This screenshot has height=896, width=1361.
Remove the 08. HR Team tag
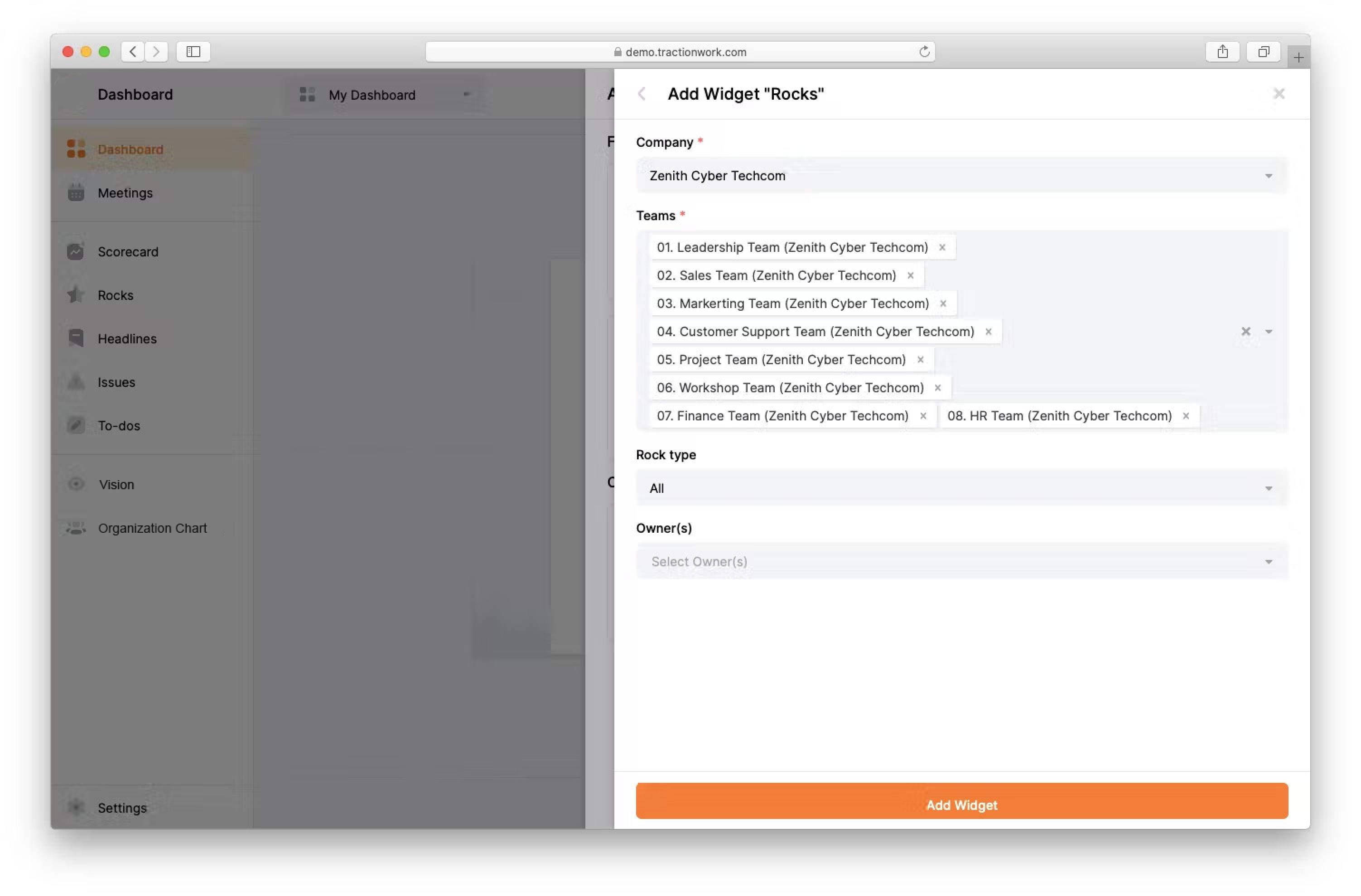pos(1186,416)
